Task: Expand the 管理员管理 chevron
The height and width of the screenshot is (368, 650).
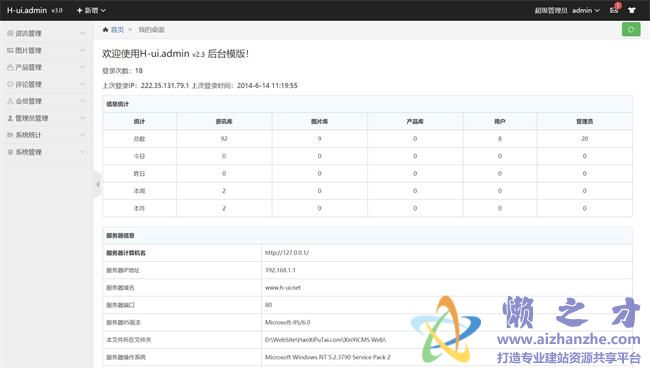Action: (x=82, y=118)
